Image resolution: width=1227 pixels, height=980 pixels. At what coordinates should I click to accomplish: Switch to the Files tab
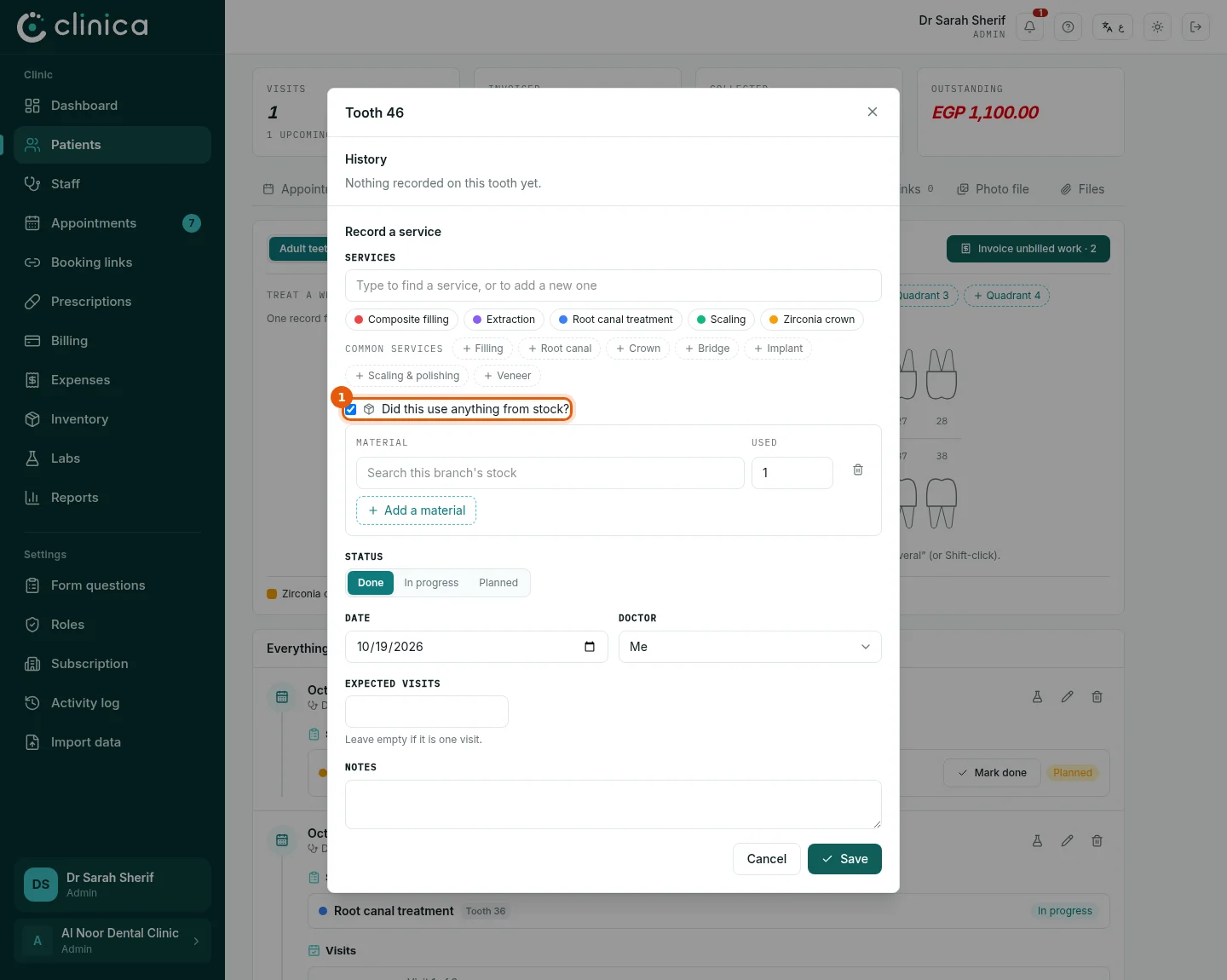pos(1082,189)
